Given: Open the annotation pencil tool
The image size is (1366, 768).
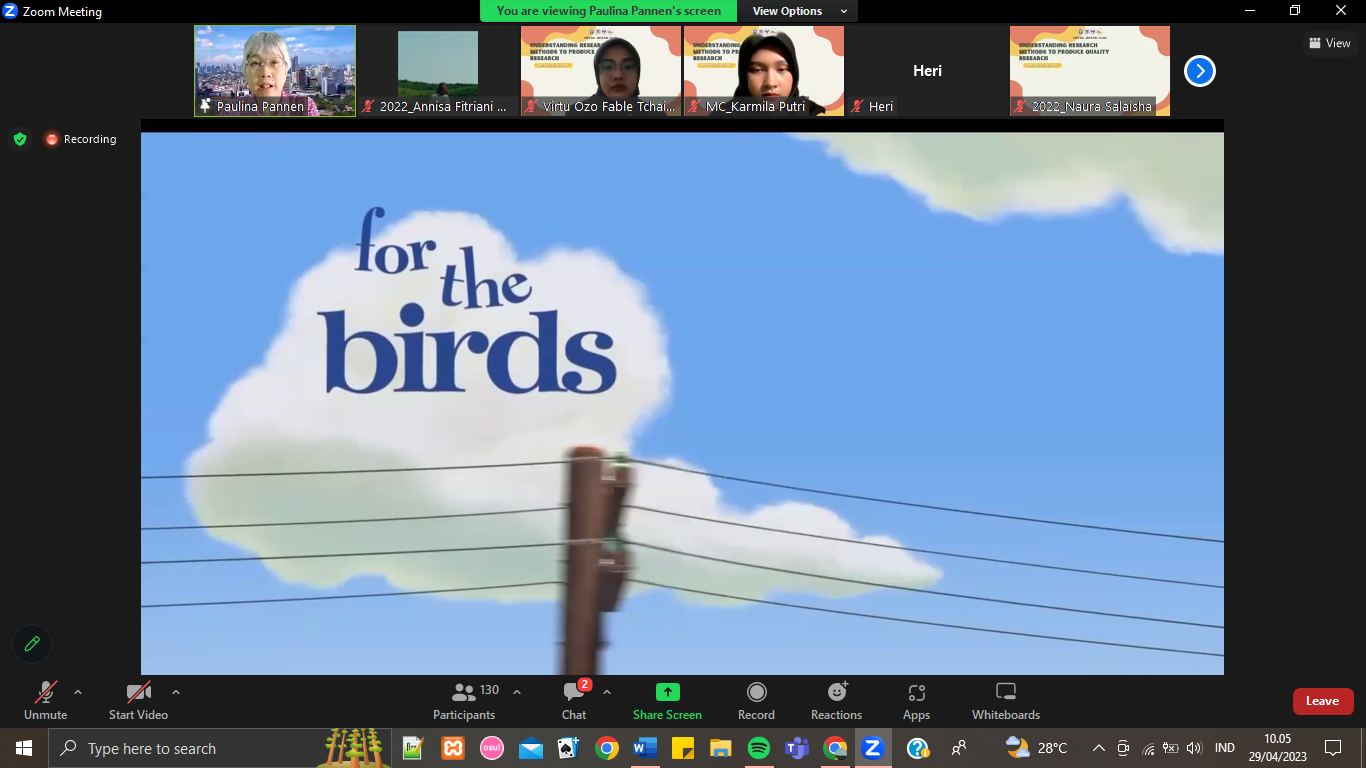Looking at the screenshot, I should pos(32,644).
